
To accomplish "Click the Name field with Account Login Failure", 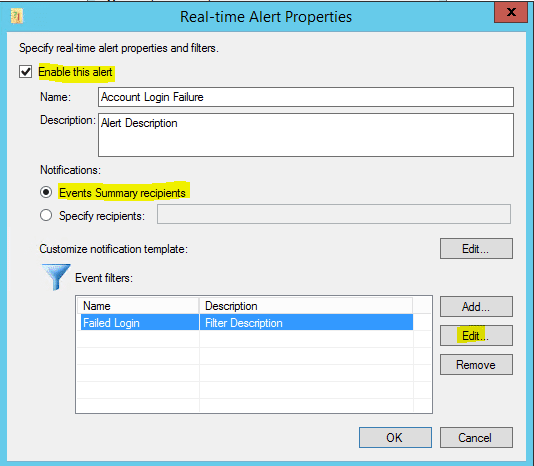I will coord(306,97).
